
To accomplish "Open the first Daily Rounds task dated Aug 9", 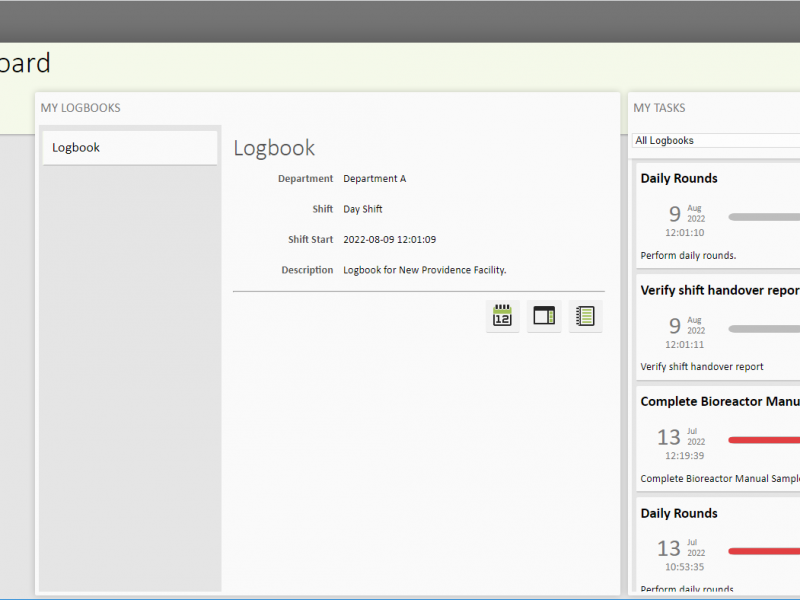I will [x=679, y=179].
